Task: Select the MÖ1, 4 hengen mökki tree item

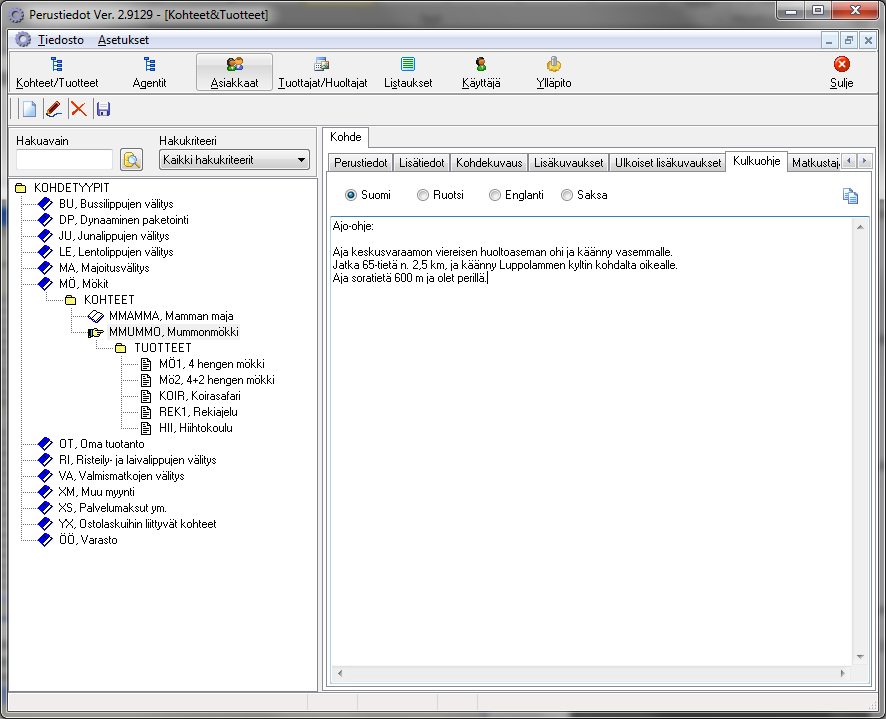Action: pyautogui.click(x=211, y=364)
